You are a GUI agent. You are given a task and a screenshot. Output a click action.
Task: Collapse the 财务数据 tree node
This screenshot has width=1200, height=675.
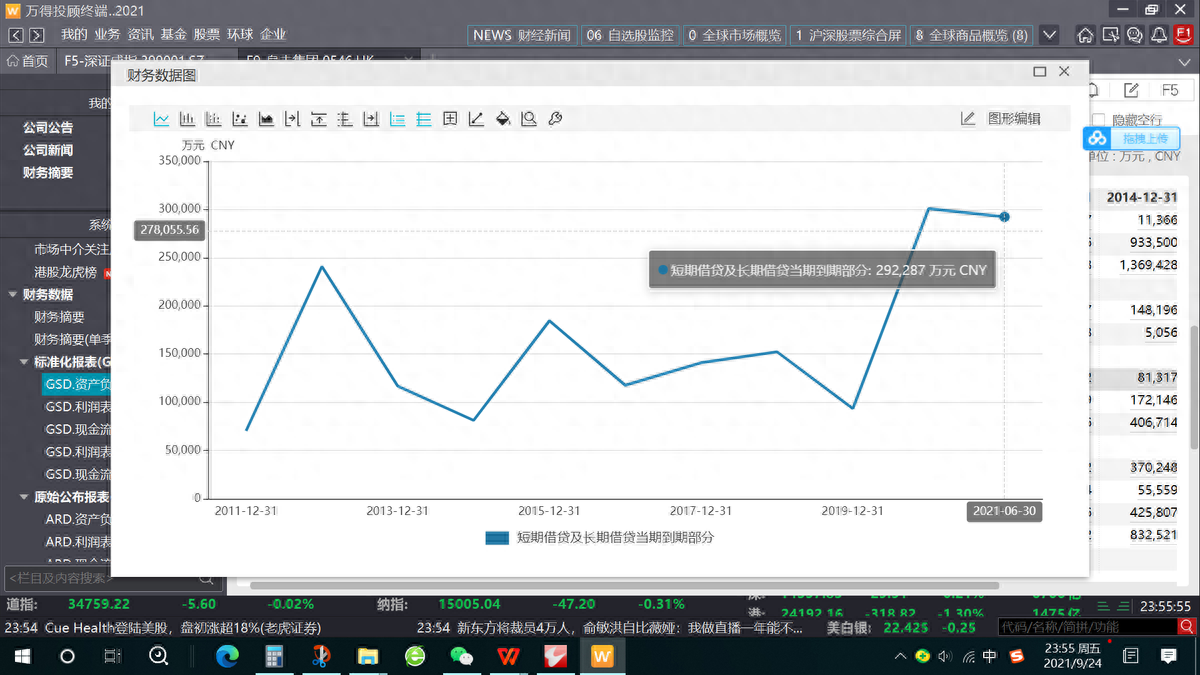[13, 295]
